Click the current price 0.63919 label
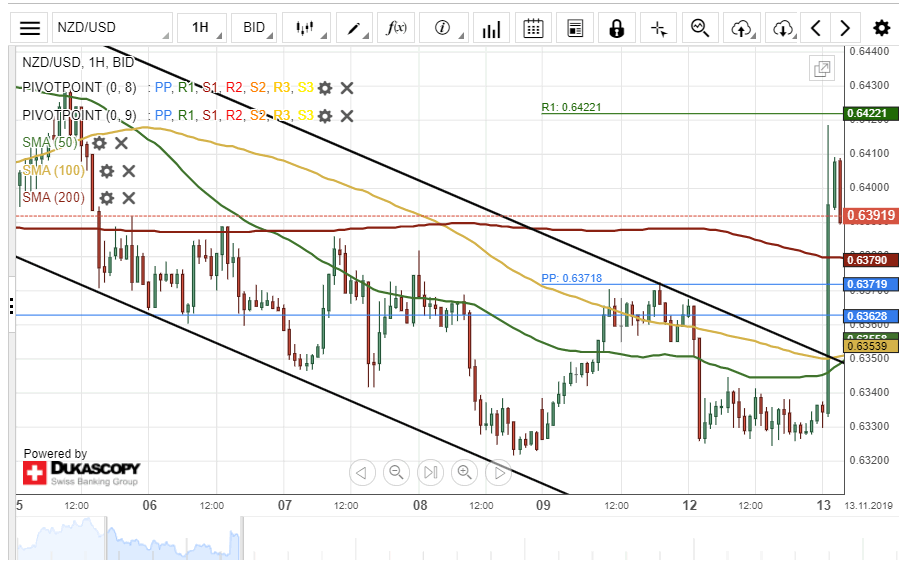This screenshot has width=907, height=561. point(871,216)
